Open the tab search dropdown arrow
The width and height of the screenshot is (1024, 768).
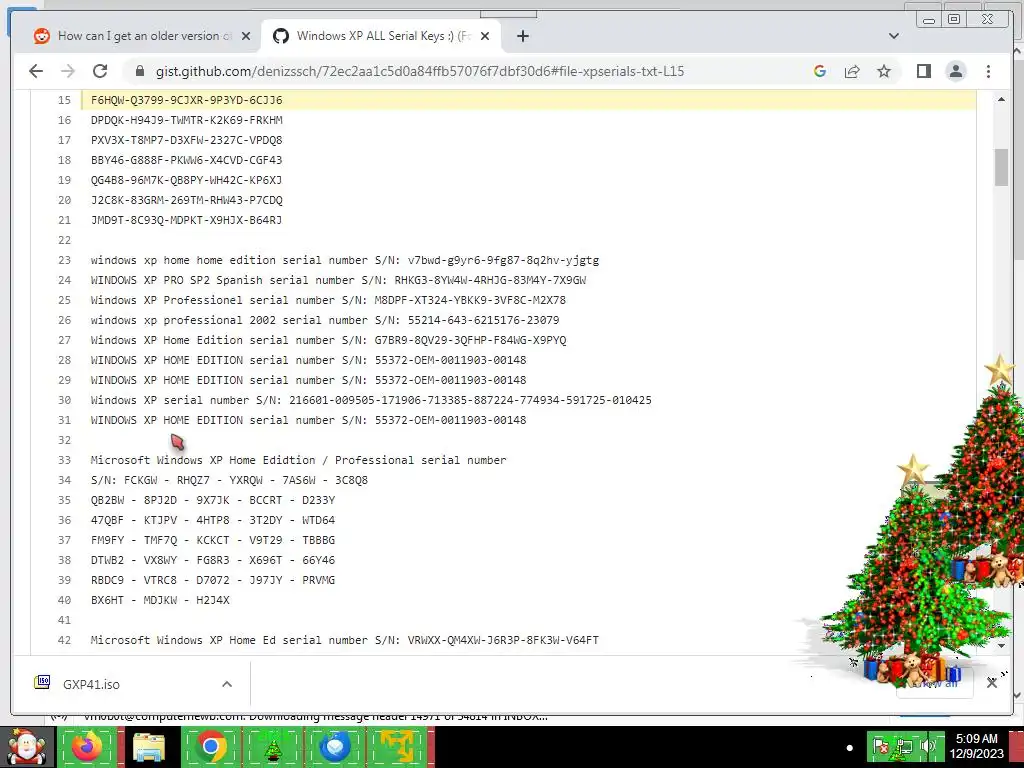pyautogui.click(x=894, y=36)
